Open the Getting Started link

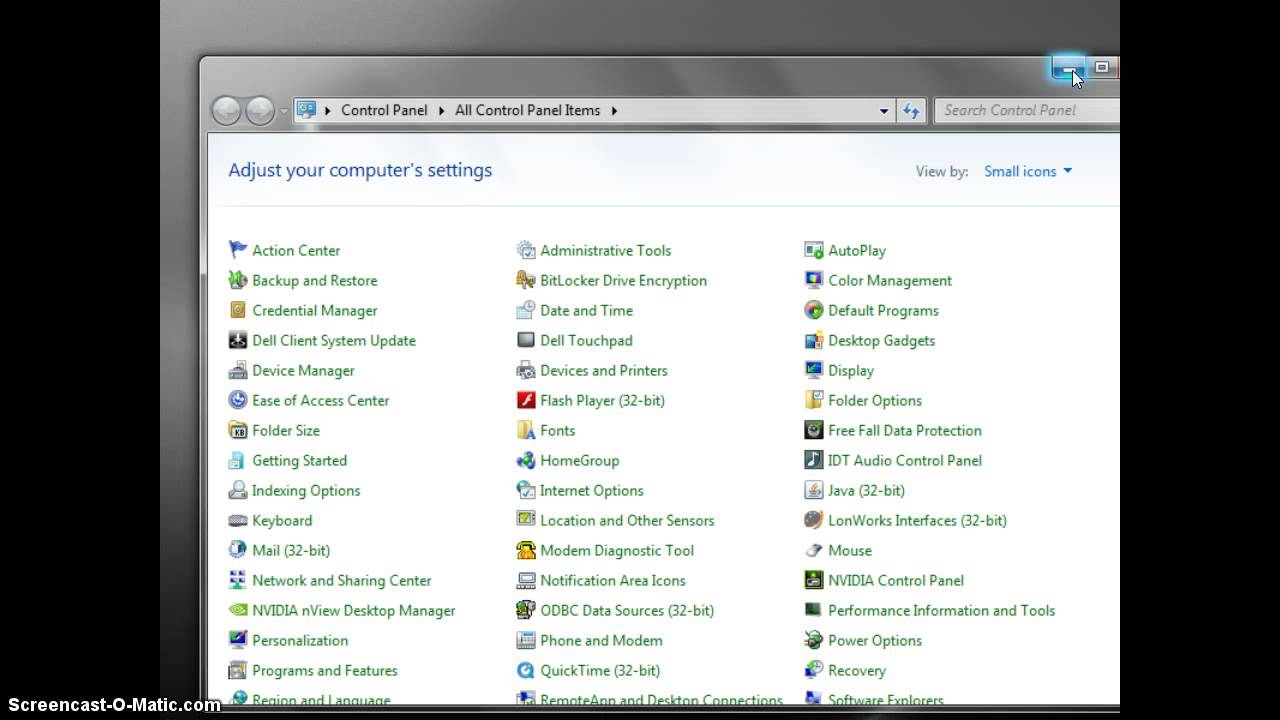point(300,460)
